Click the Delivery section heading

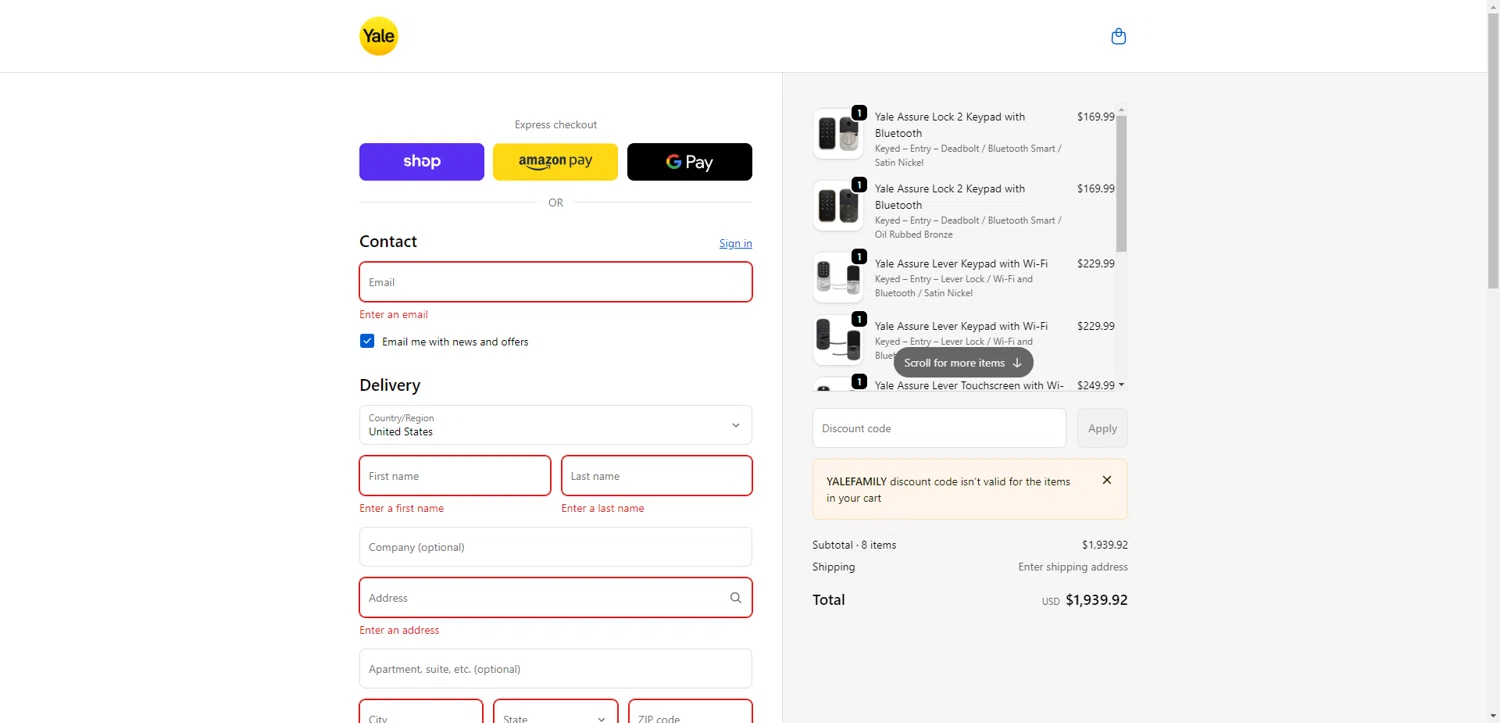tap(389, 385)
